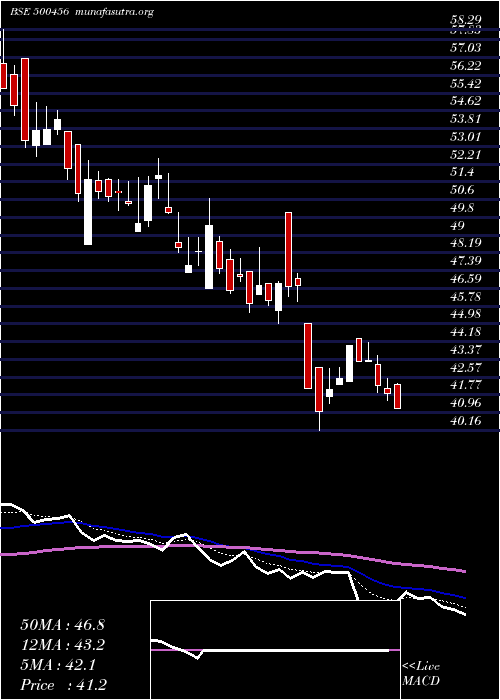Select the 58.29 price axis label
The image size is (500, 700).
tap(466, 21)
